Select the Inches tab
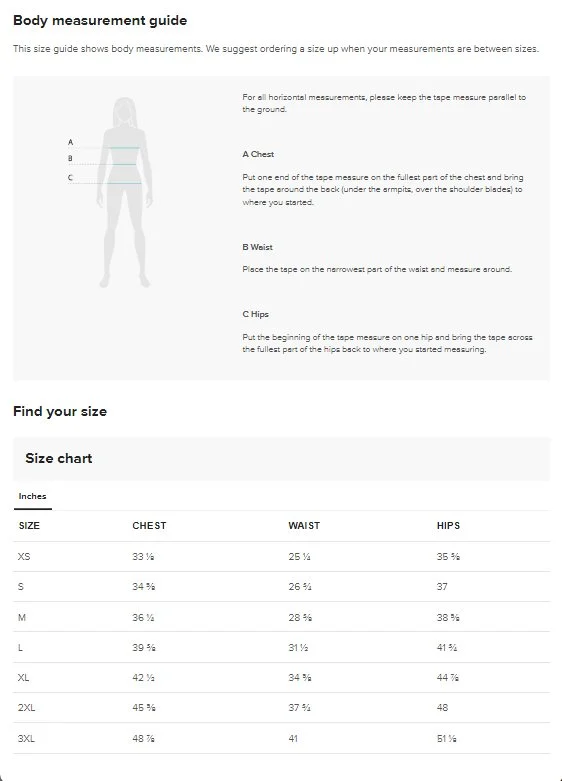 (x=32, y=496)
